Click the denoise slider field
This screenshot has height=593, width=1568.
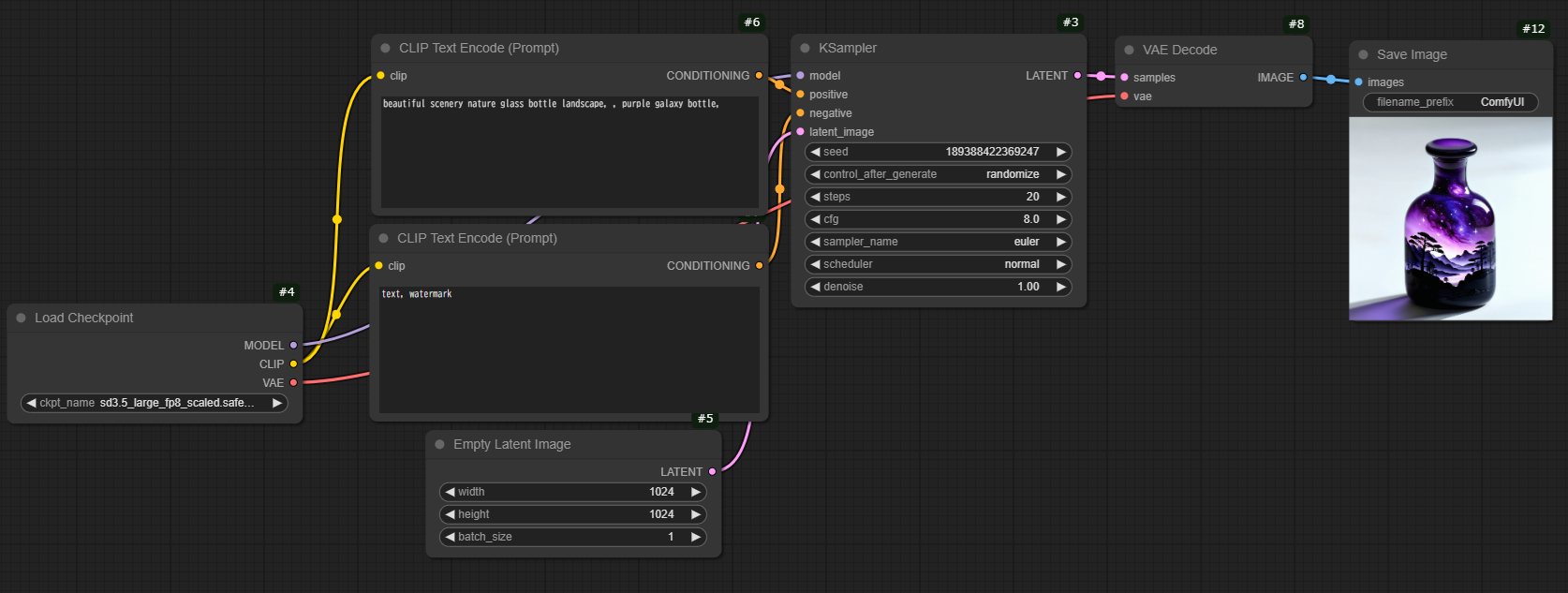(938, 287)
